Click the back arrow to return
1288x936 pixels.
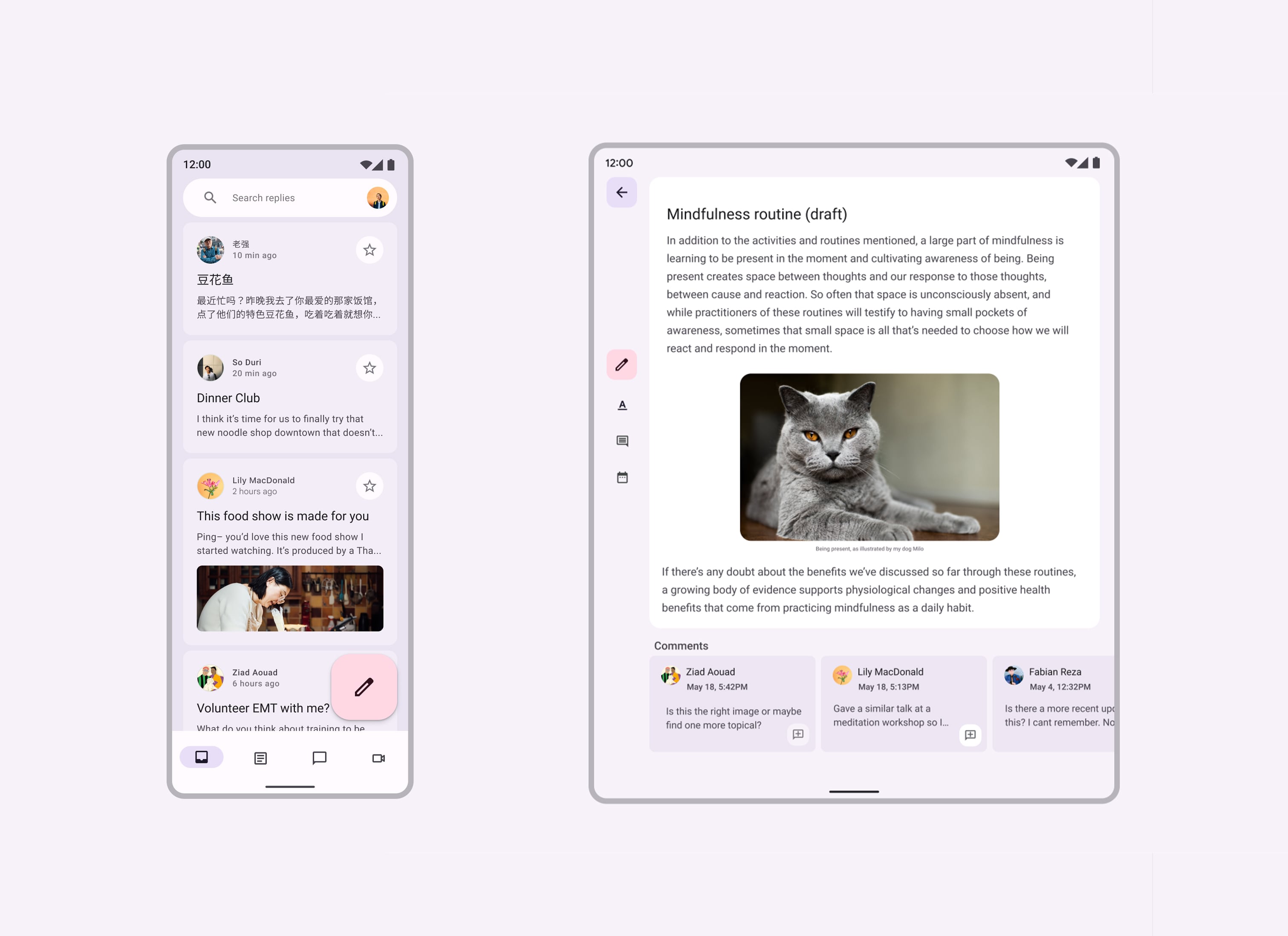coord(622,192)
